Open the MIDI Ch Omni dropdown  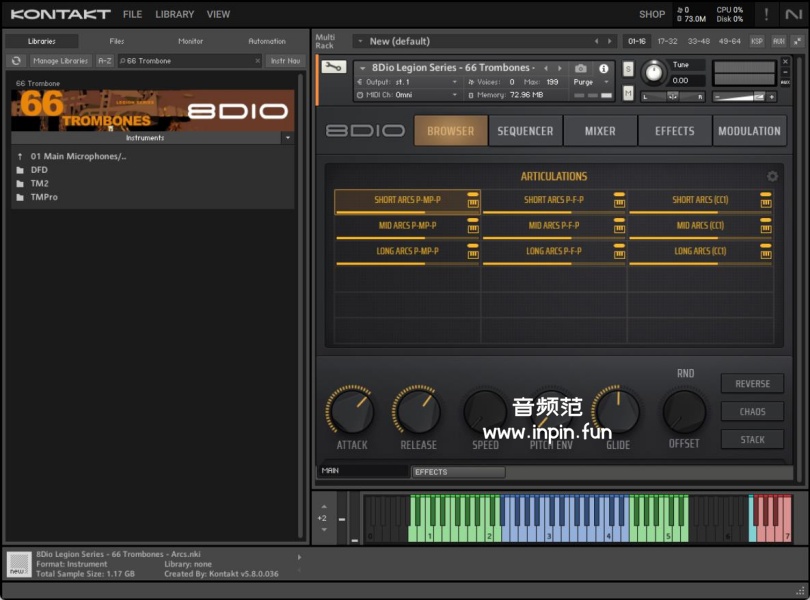coord(410,95)
